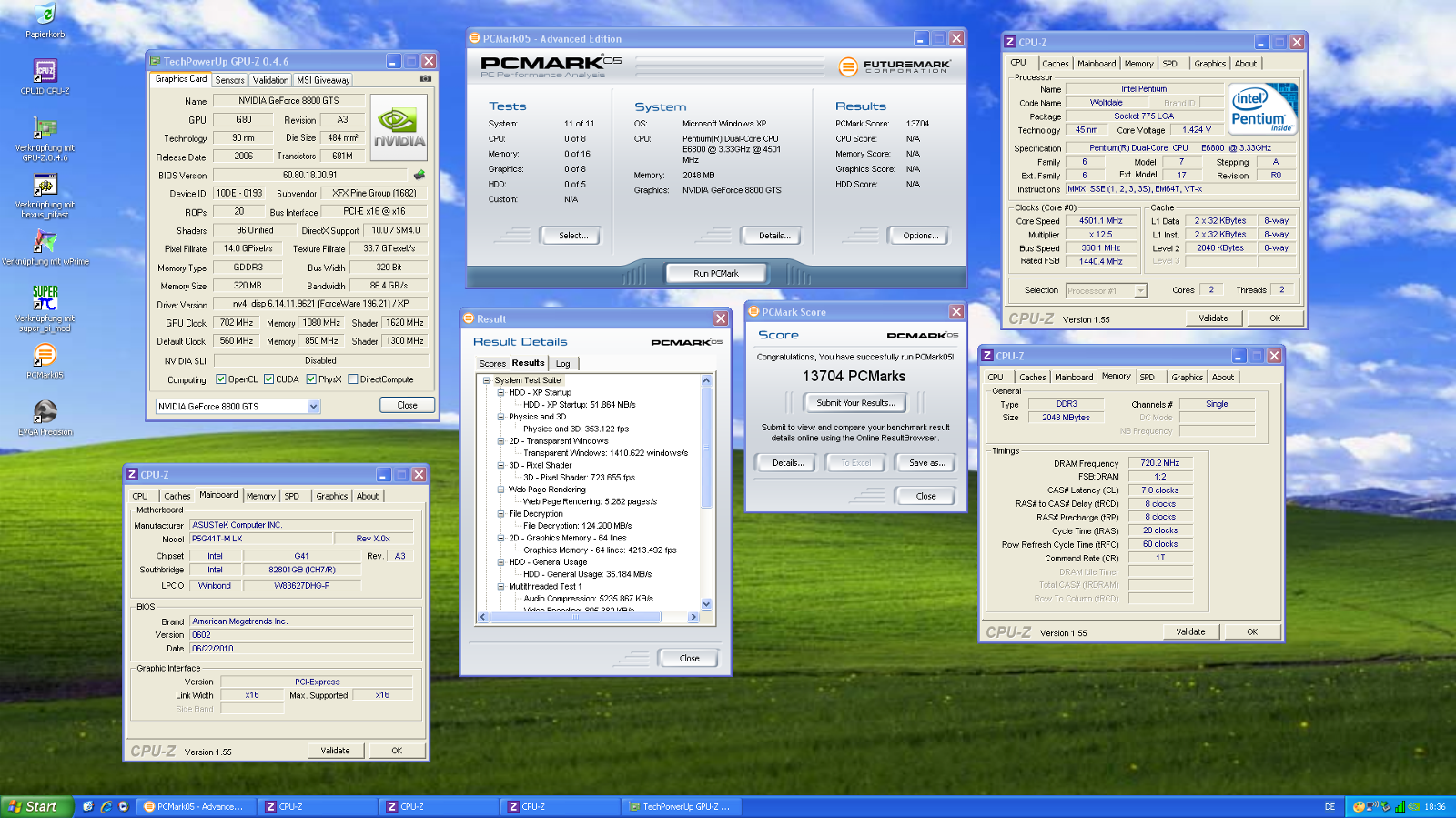Screen dimensions: 1456x818
Task: Click the NVIDIA tray icon
Action: pyautogui.click(x=1413, y=807)
